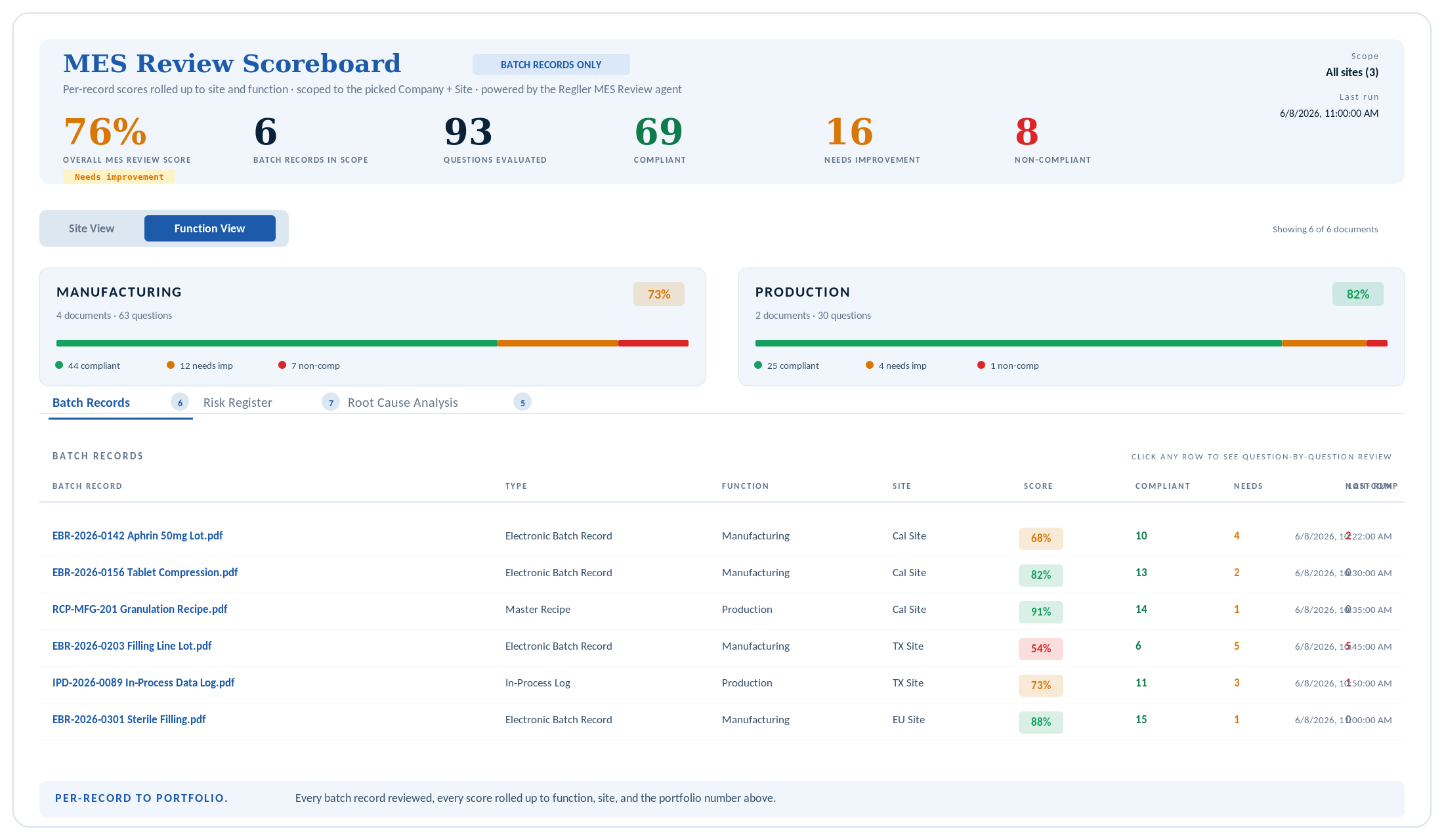
Task: Open the Batch Records tab
Action: coord(91,402)
